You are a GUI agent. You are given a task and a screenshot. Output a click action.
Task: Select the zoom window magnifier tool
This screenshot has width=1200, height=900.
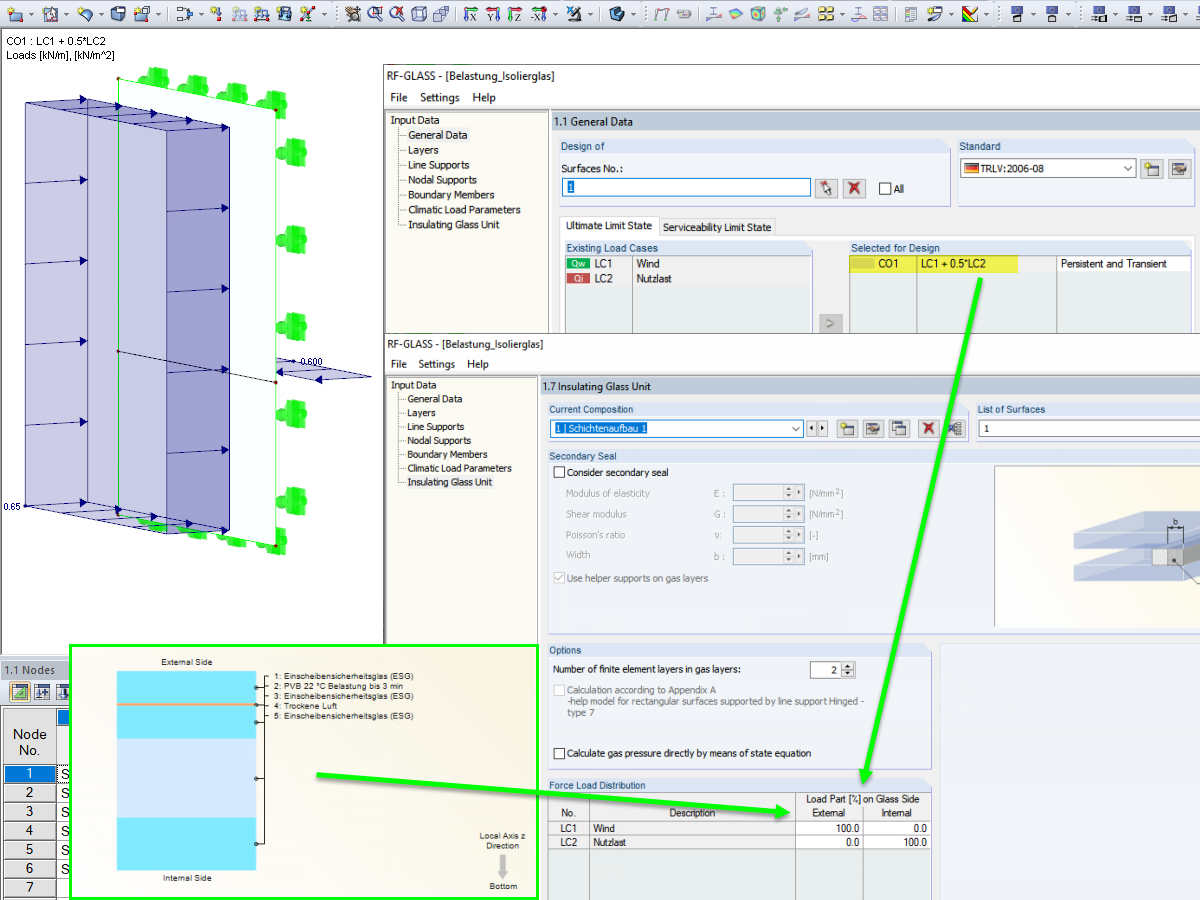coord(376,14)
